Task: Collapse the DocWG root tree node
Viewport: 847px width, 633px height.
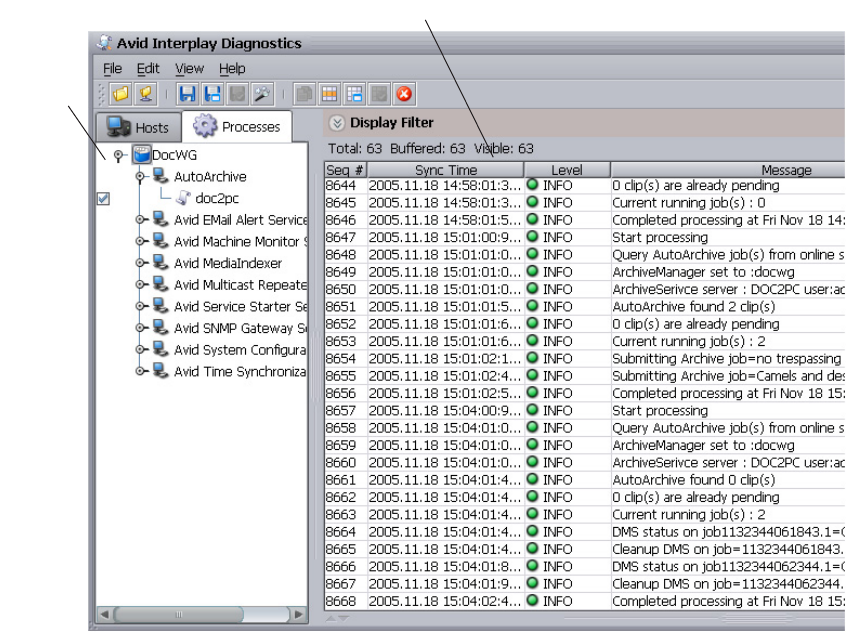Action: (x=119, y=156)
